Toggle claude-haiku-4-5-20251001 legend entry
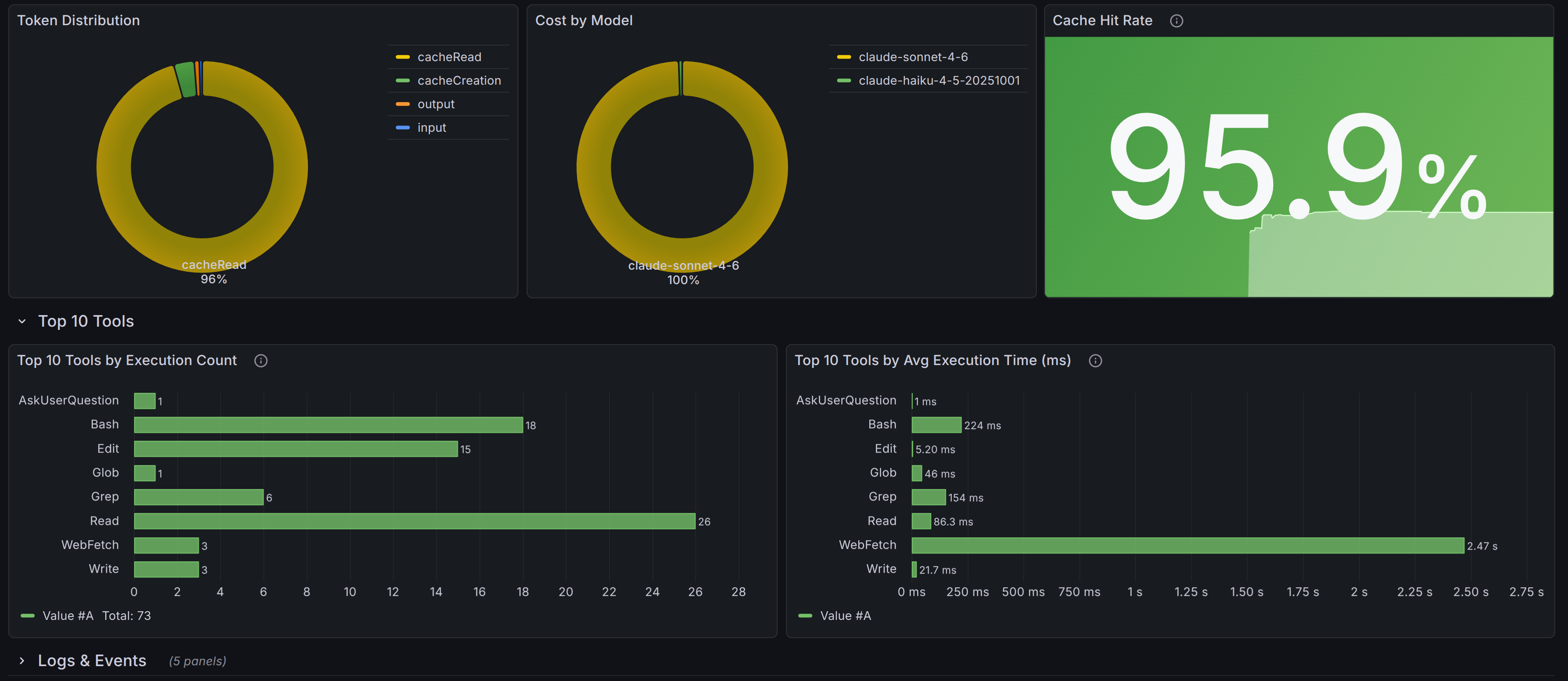This screenshot has height=681, width=1568. pos(939,81)
